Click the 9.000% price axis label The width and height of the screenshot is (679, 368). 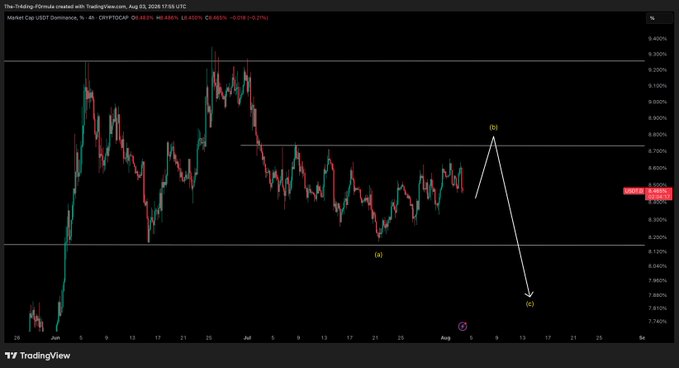click(657, 102)
